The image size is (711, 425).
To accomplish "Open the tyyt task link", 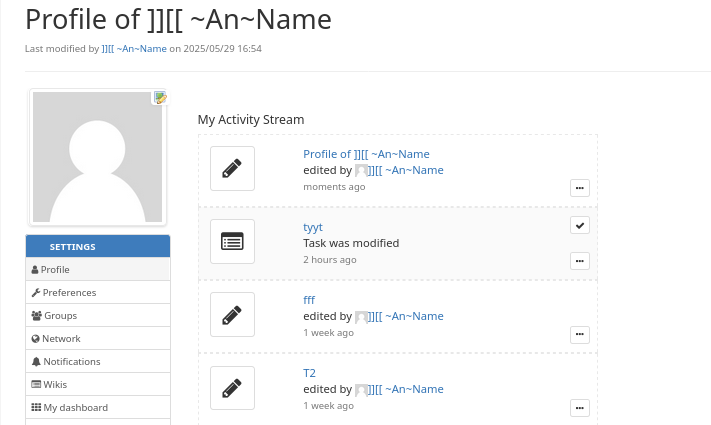I will pos(313,227).
